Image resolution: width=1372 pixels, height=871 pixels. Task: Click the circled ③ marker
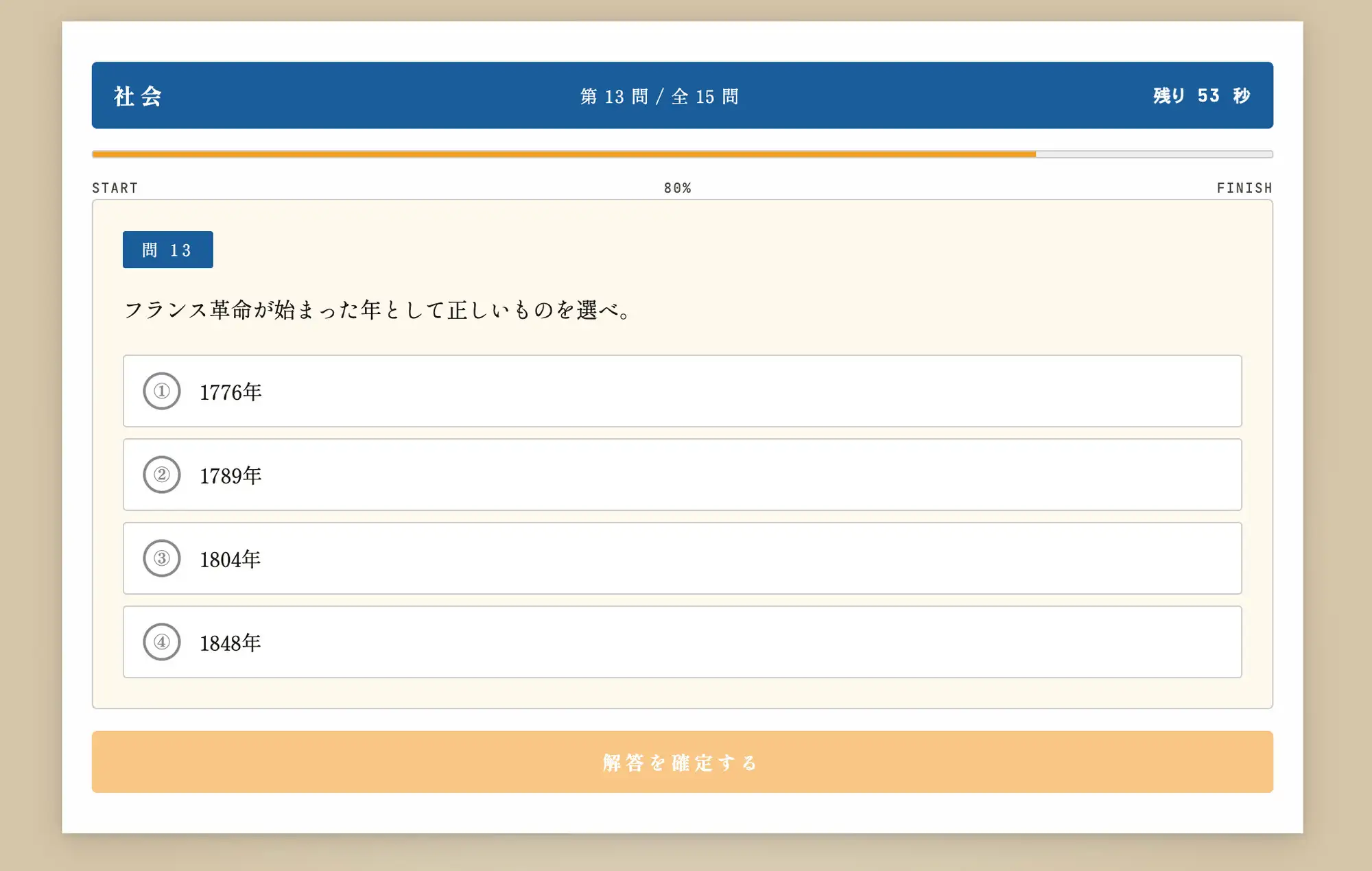(x=162, y=558)
